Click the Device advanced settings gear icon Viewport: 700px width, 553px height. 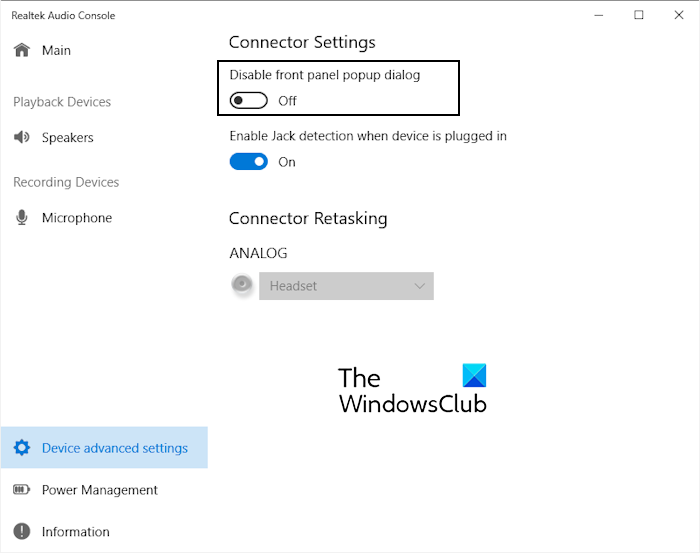click(21, 448)
